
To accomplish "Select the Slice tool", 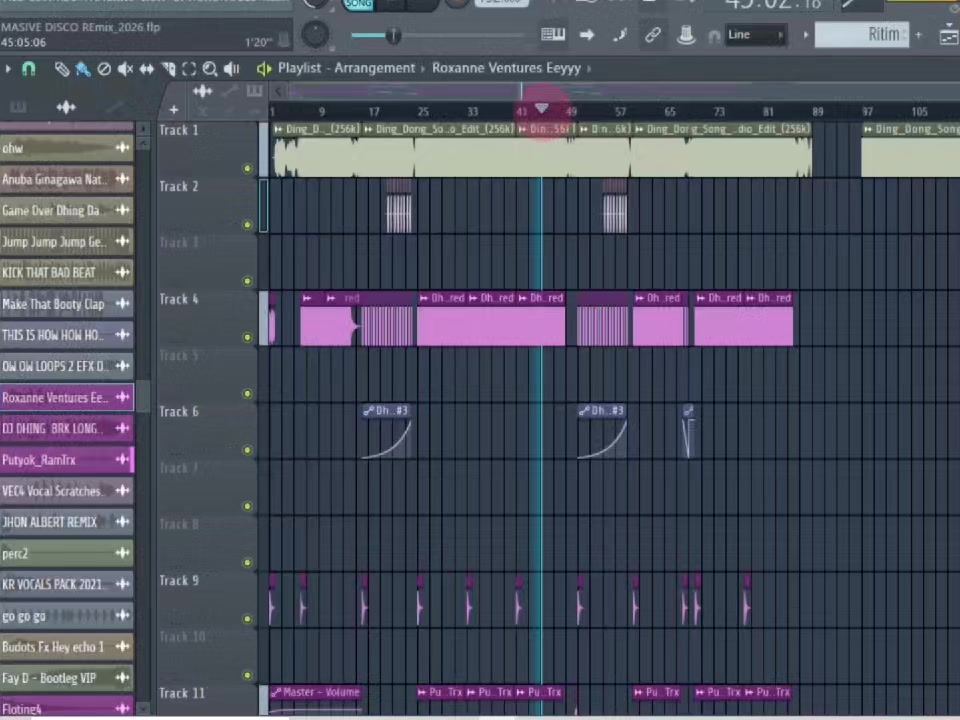I will pyautogui.click(x=168, y=69).
